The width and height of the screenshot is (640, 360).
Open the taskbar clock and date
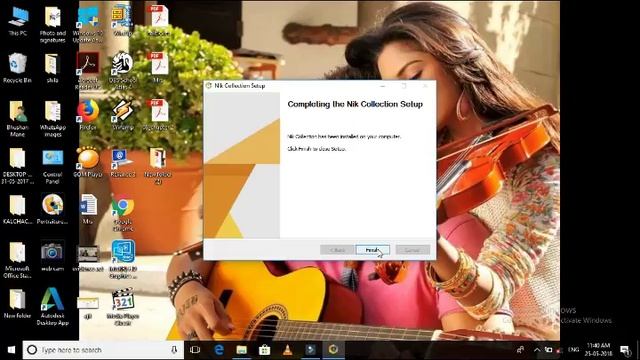(x=598, y=350)
